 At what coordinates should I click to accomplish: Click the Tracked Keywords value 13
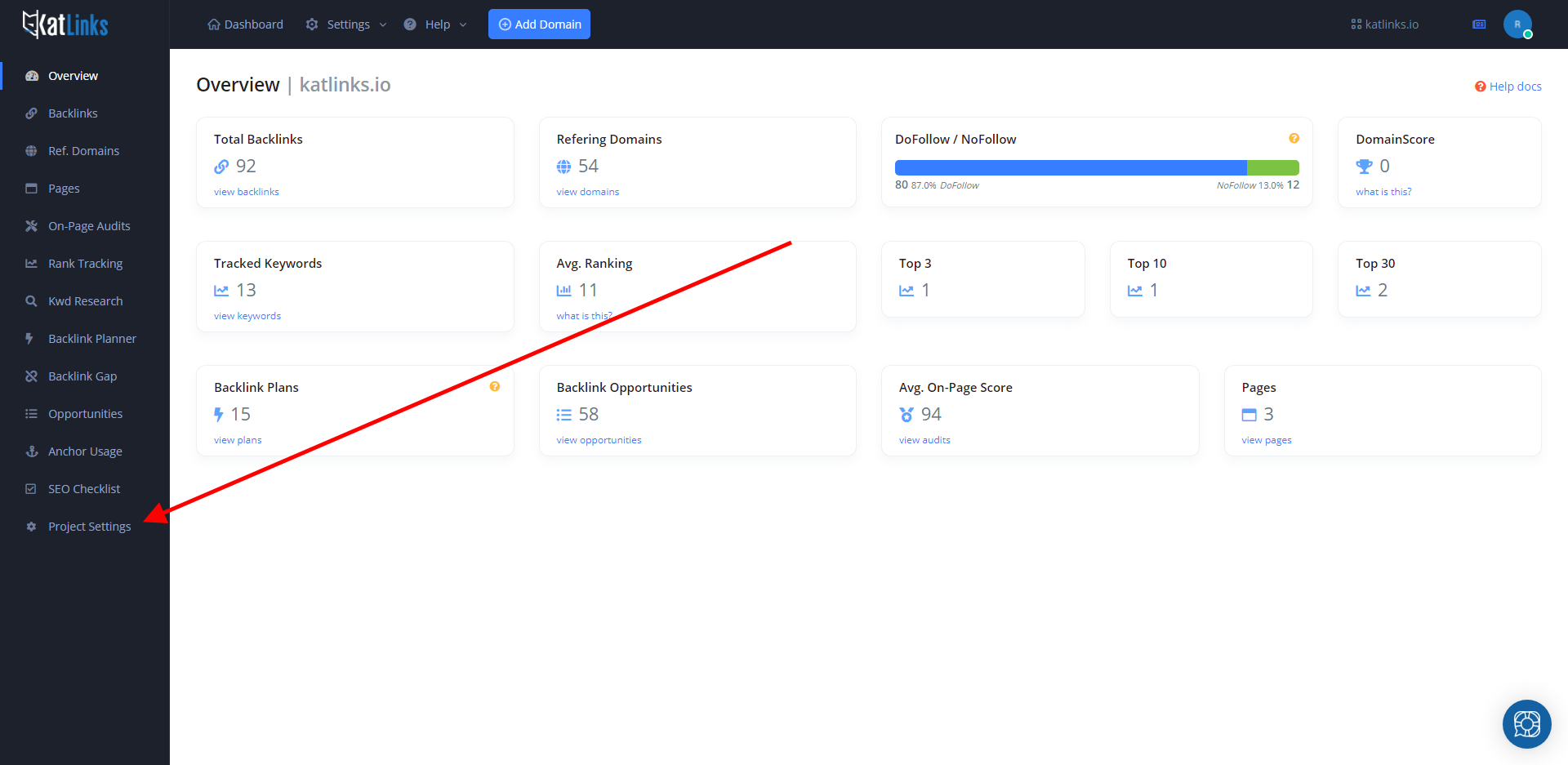click(x=246, y=291)
